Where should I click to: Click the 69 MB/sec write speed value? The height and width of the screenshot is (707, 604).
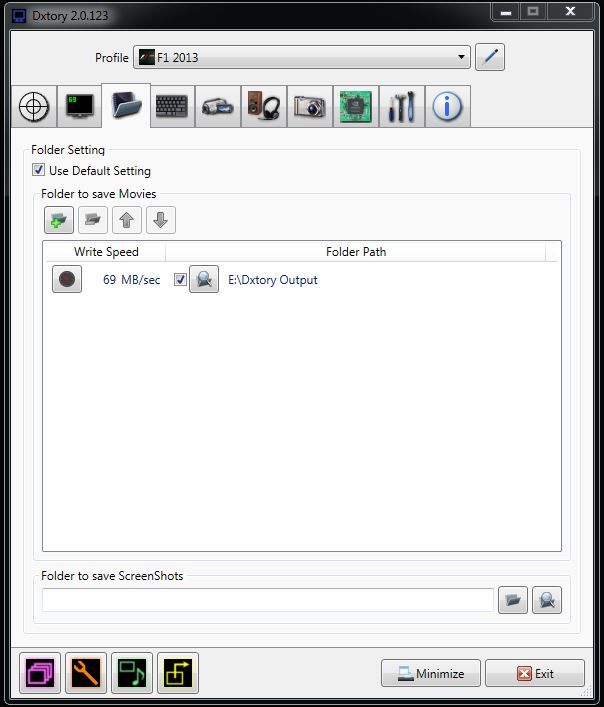(132, 280)
